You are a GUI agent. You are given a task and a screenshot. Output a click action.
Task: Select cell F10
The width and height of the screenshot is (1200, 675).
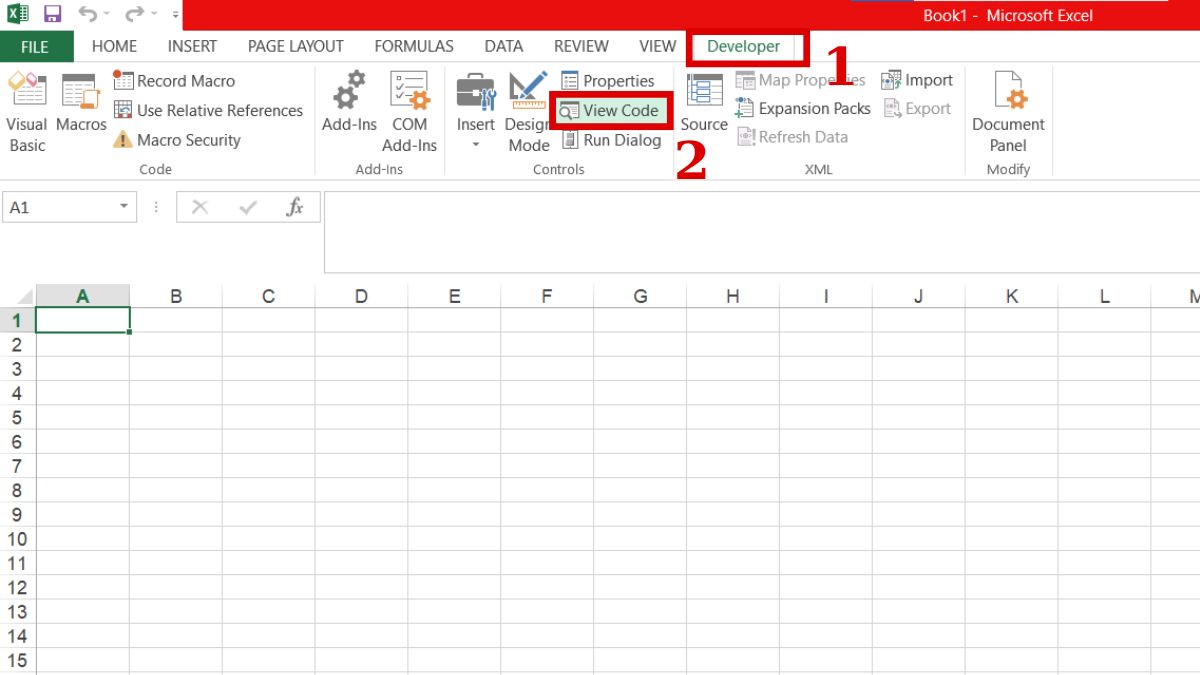(547, 539)
